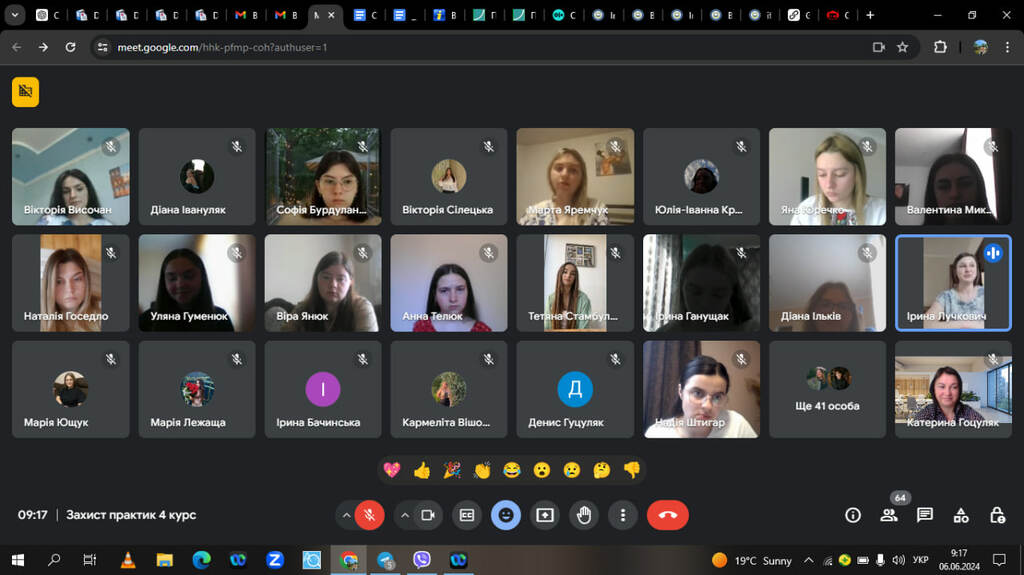Click the yellow icon at top left of meeting
The image size is (1024, 575).
pos(25,91)
